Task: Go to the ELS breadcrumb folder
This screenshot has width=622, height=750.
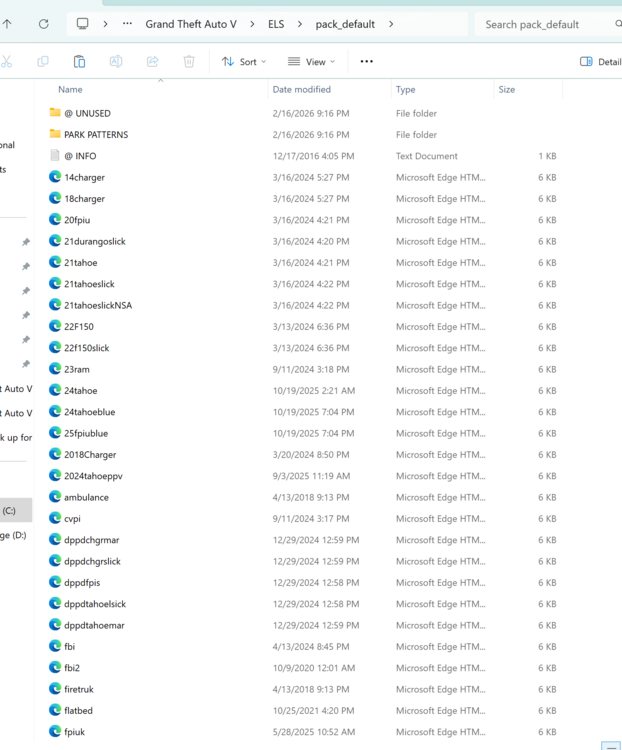Action: point(276,24)
